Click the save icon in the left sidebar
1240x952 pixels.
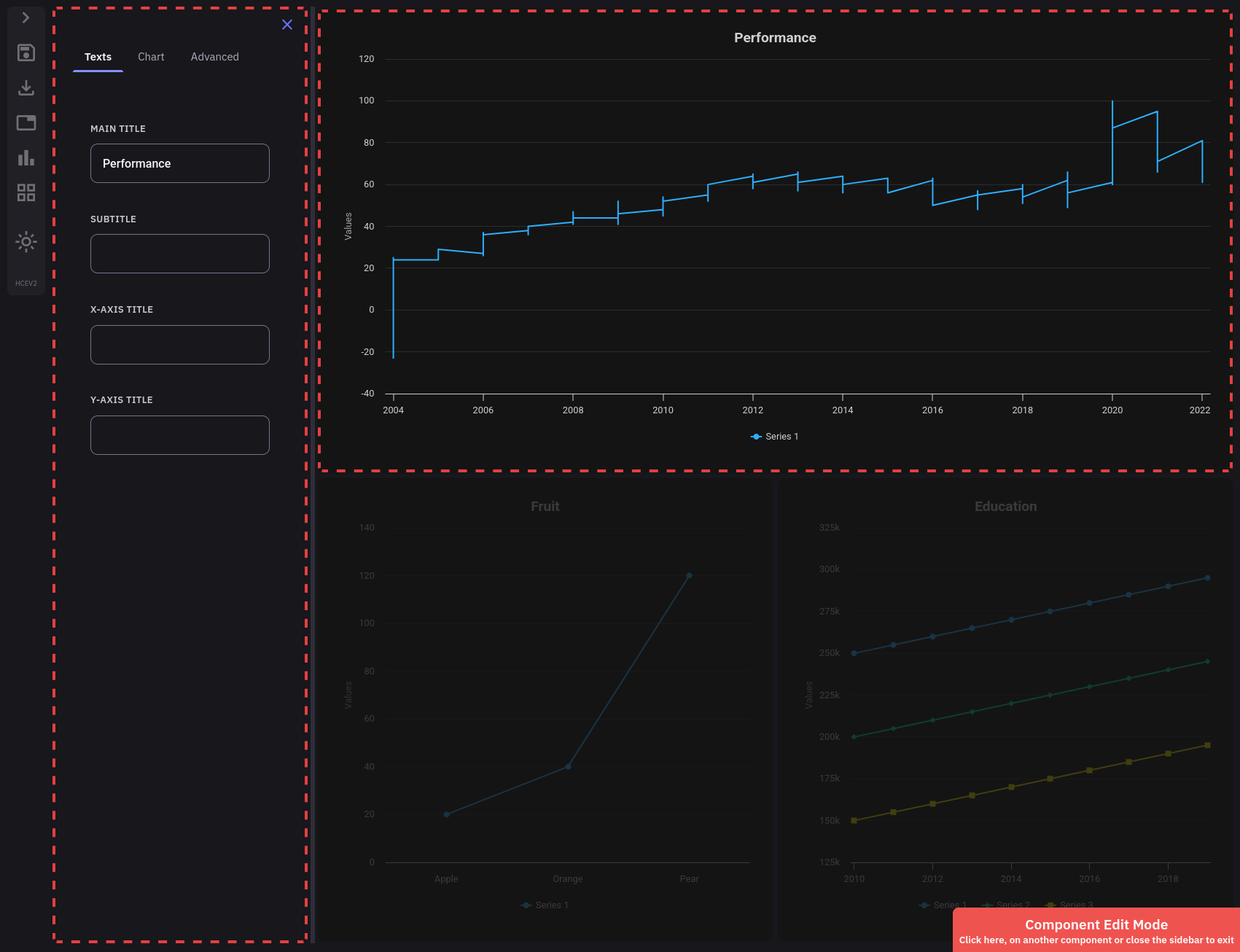(26, 52)
